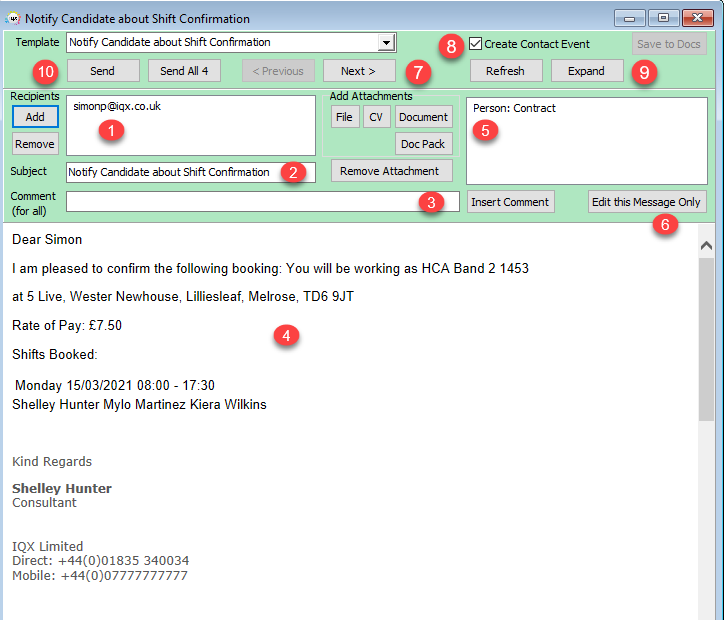Click into the Comment (for all) field
The height and width of the screenshot is (620, 724).
pos(263,202)
